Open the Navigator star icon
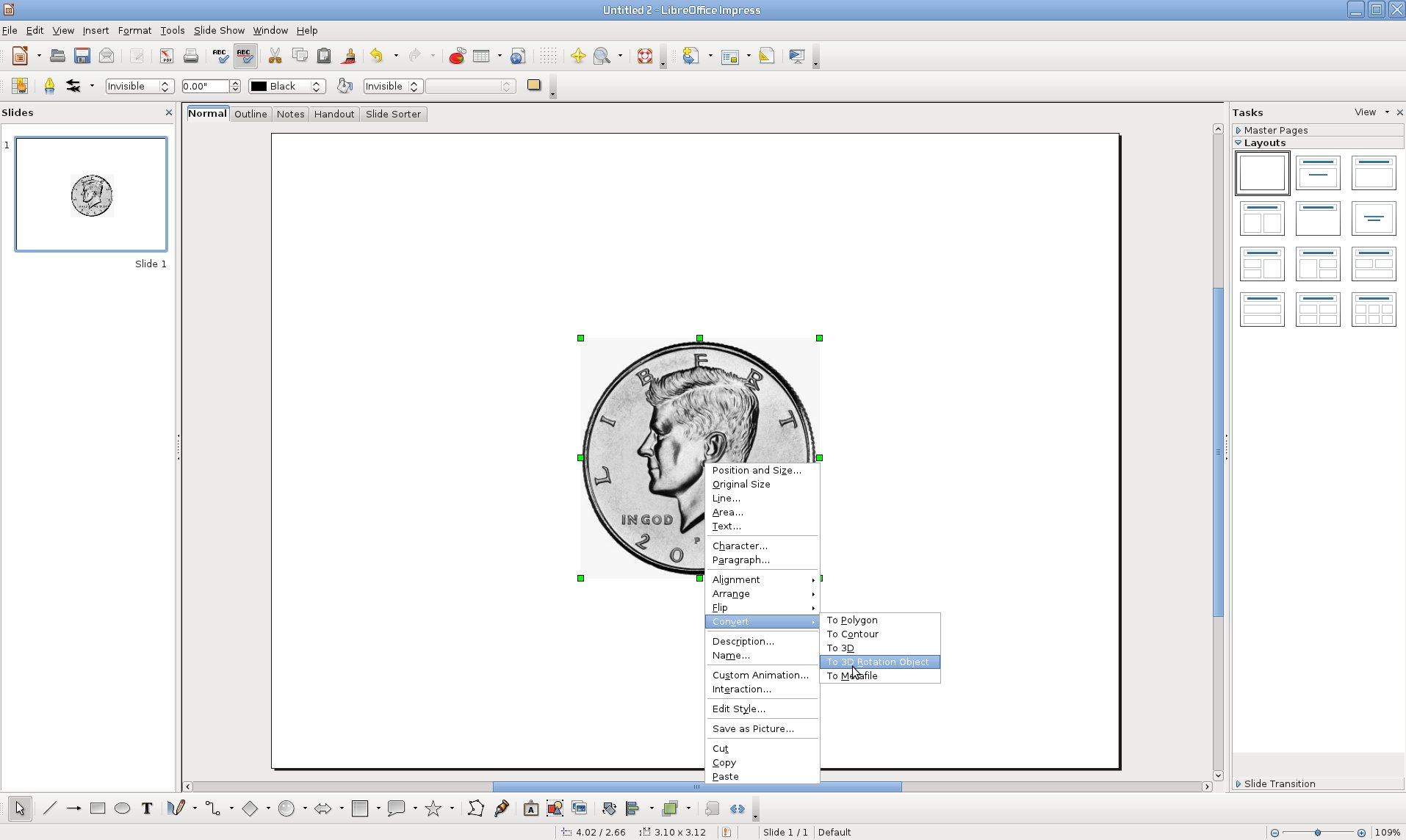The image size is (1406, 840). pyautogui.click(x=578, y=56)
